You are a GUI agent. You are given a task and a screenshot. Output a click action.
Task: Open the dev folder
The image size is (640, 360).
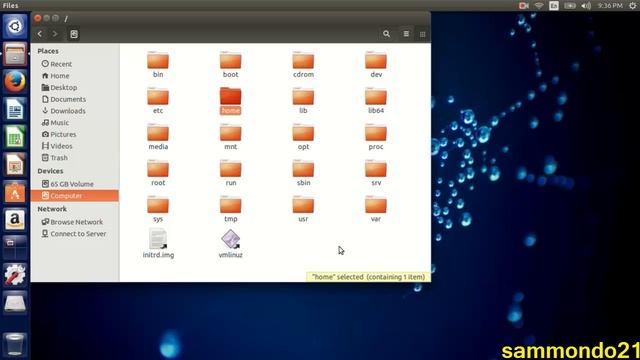[376, 64]
